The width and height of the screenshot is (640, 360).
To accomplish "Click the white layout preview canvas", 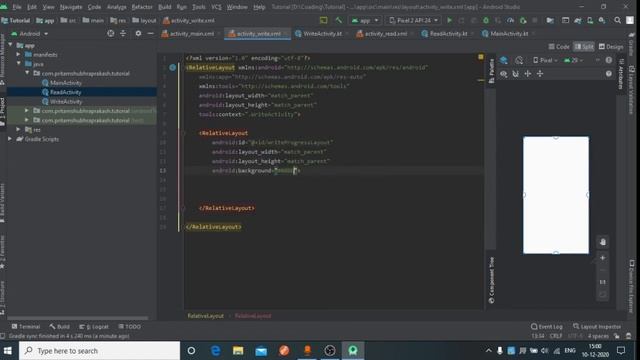I will coord(556,195).
